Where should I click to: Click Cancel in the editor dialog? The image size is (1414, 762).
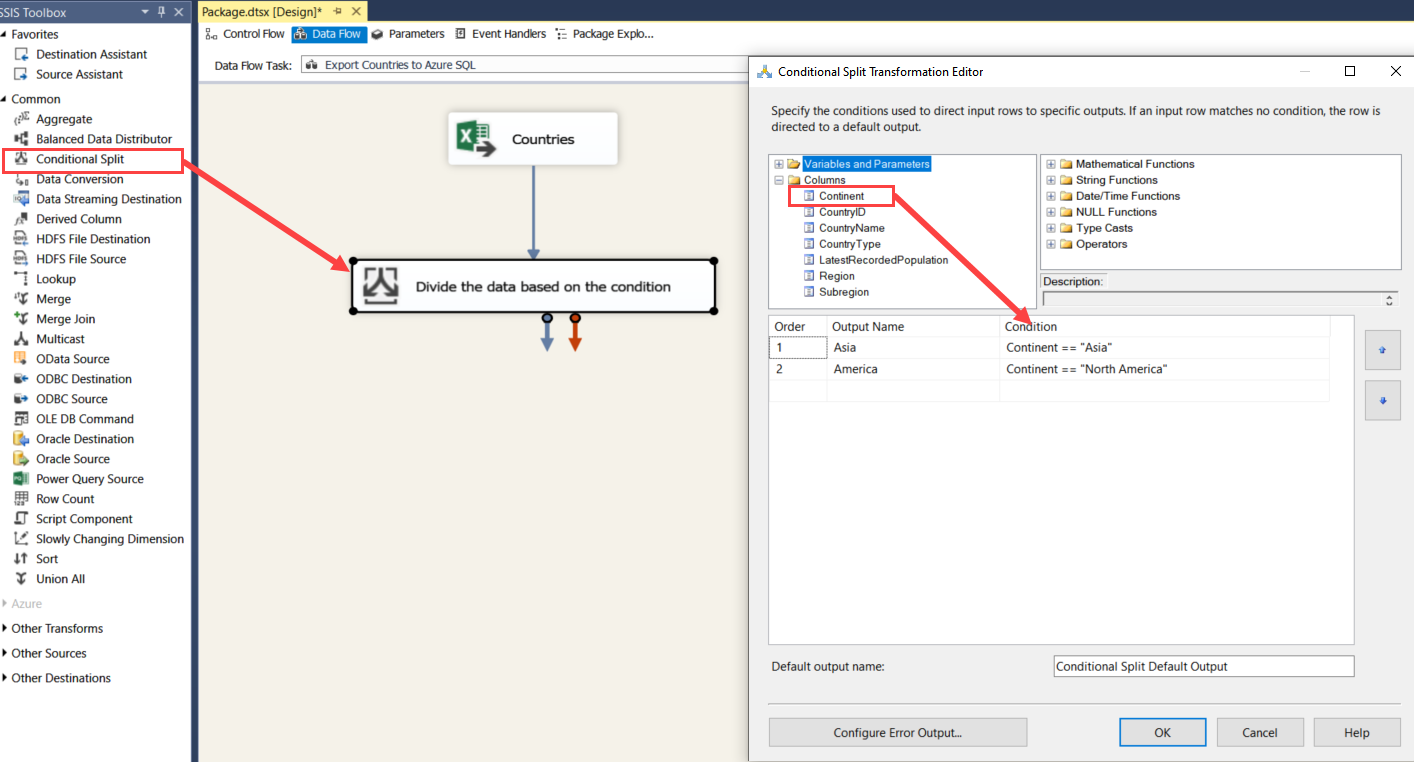click(x=1260, y=733)
